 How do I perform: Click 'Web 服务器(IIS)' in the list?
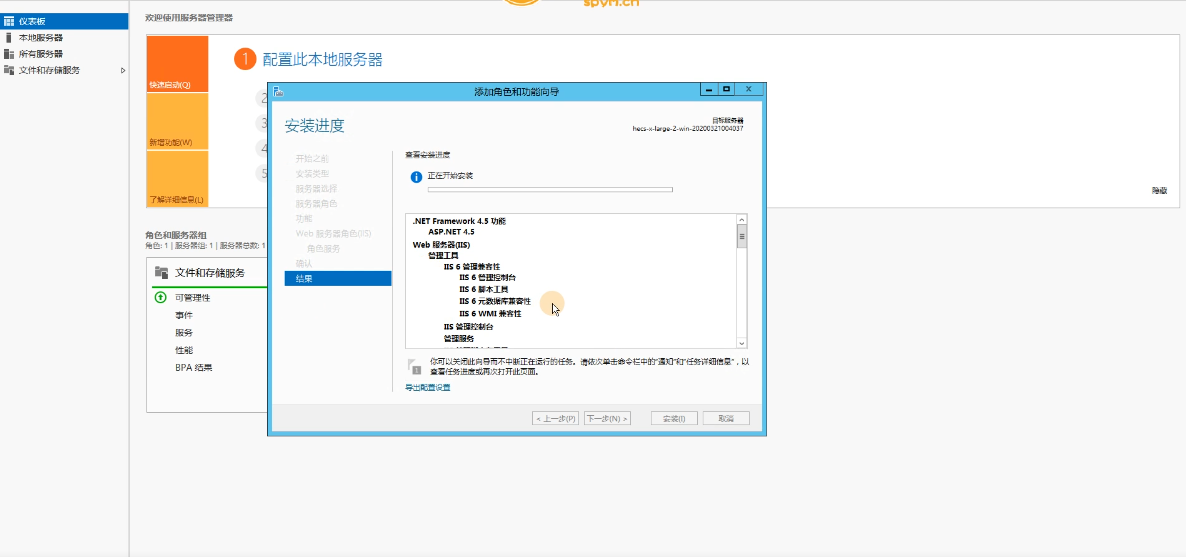(x=441, y=245)
